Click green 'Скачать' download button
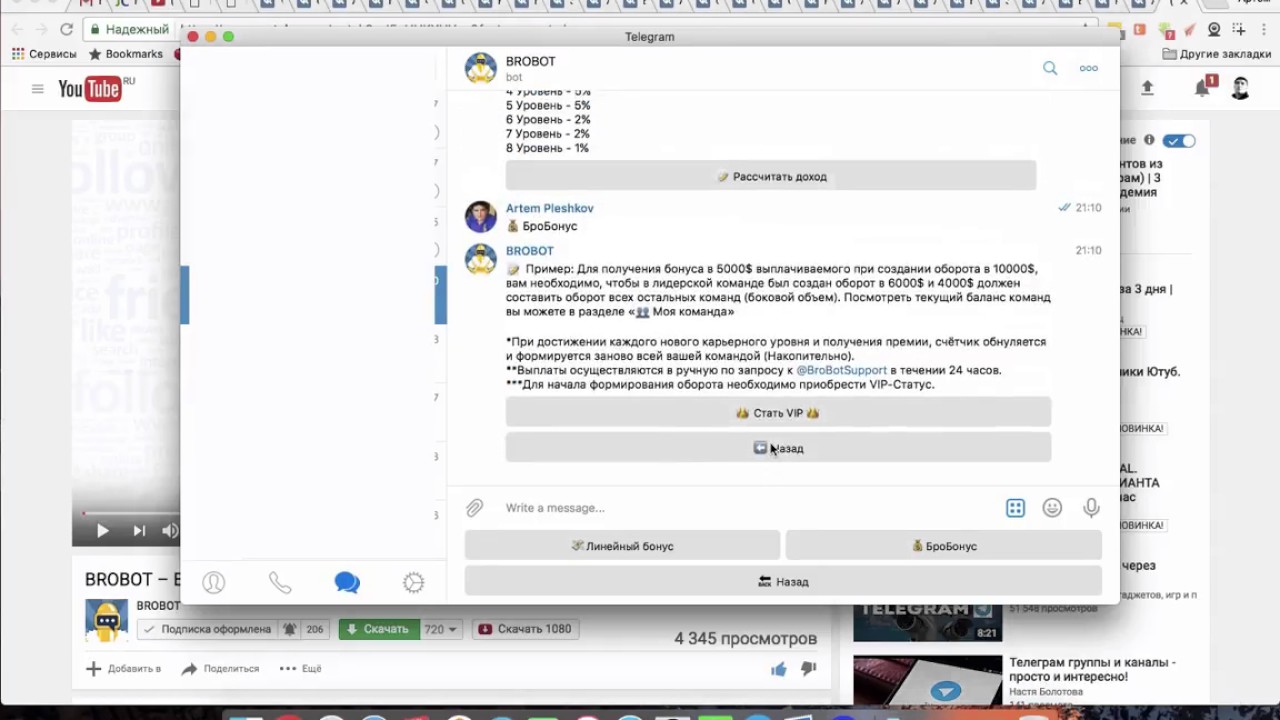This screenshot has width=1280, height=720. (x=378, y=629)
